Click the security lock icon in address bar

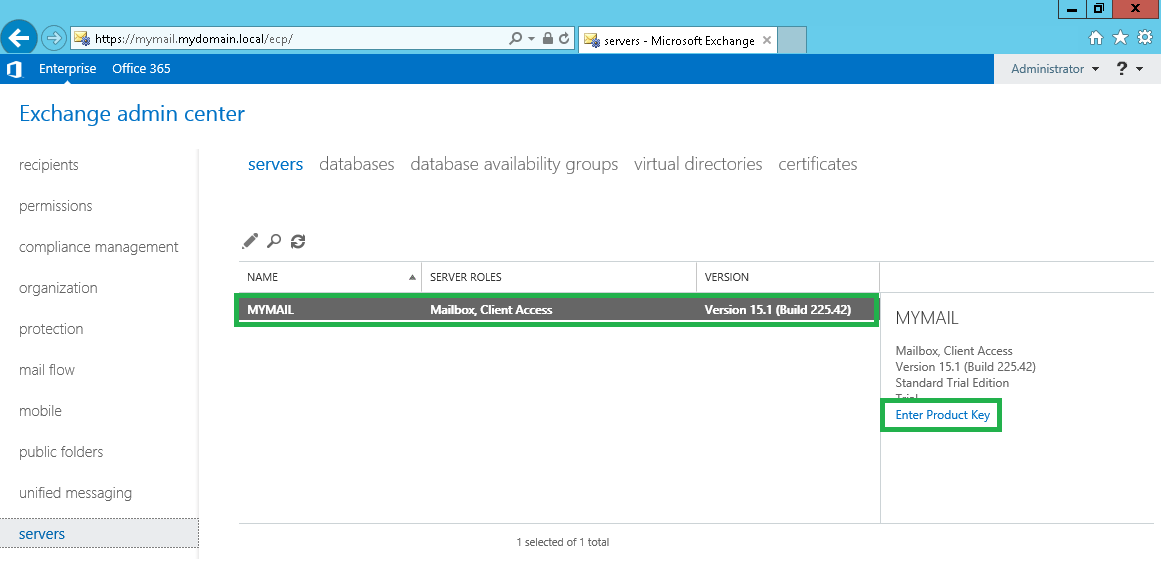[x=548, y=39]
